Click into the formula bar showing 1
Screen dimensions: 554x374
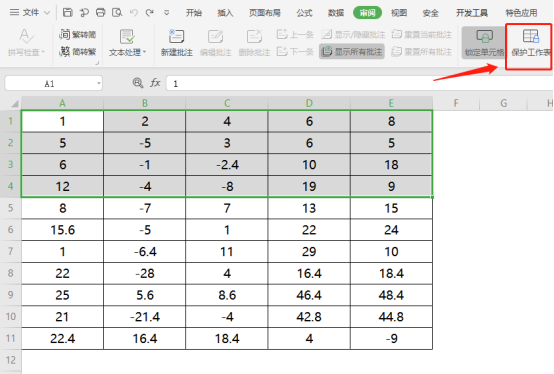(360, 84)
